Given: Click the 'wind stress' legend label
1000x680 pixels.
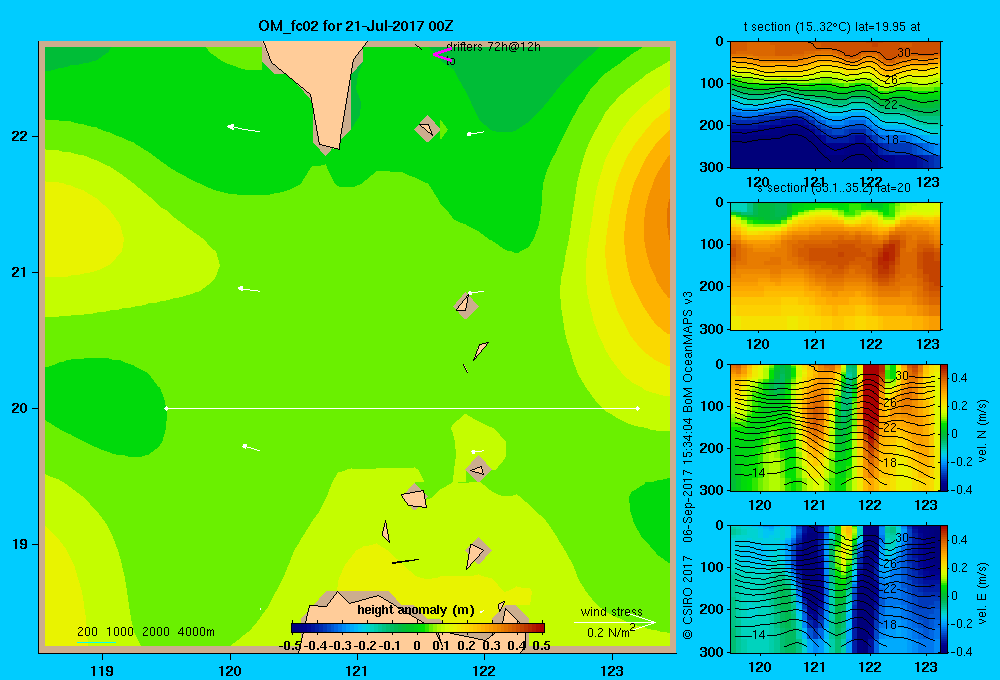Looking at the screenshot, I should pos(611,611).
